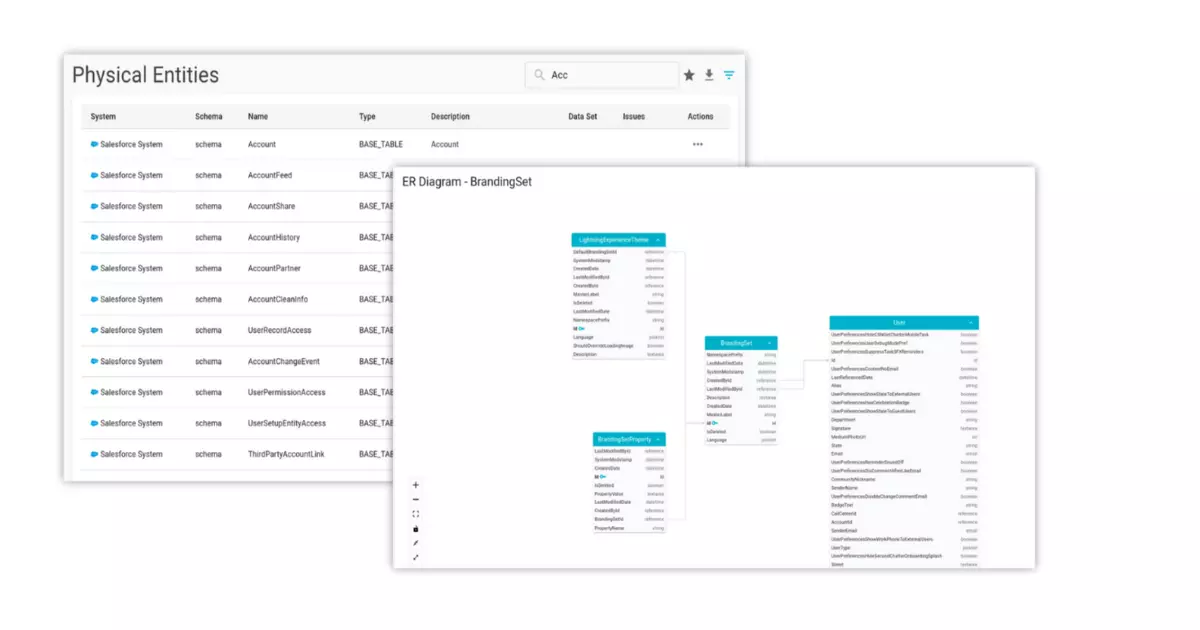1200x630 pixels.
Task: Click the Salesforce cloud icon in AccountPartner row
Action: 95,268
